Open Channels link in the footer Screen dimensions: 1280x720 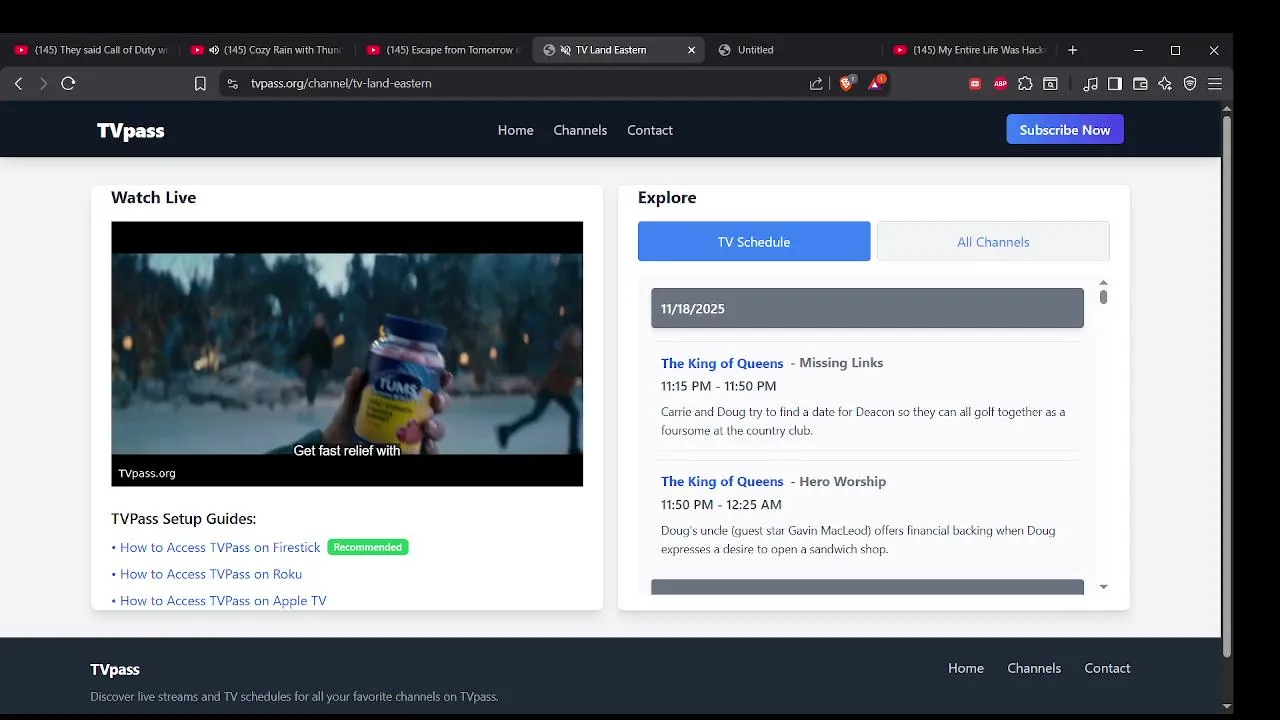pos(1034,668)
